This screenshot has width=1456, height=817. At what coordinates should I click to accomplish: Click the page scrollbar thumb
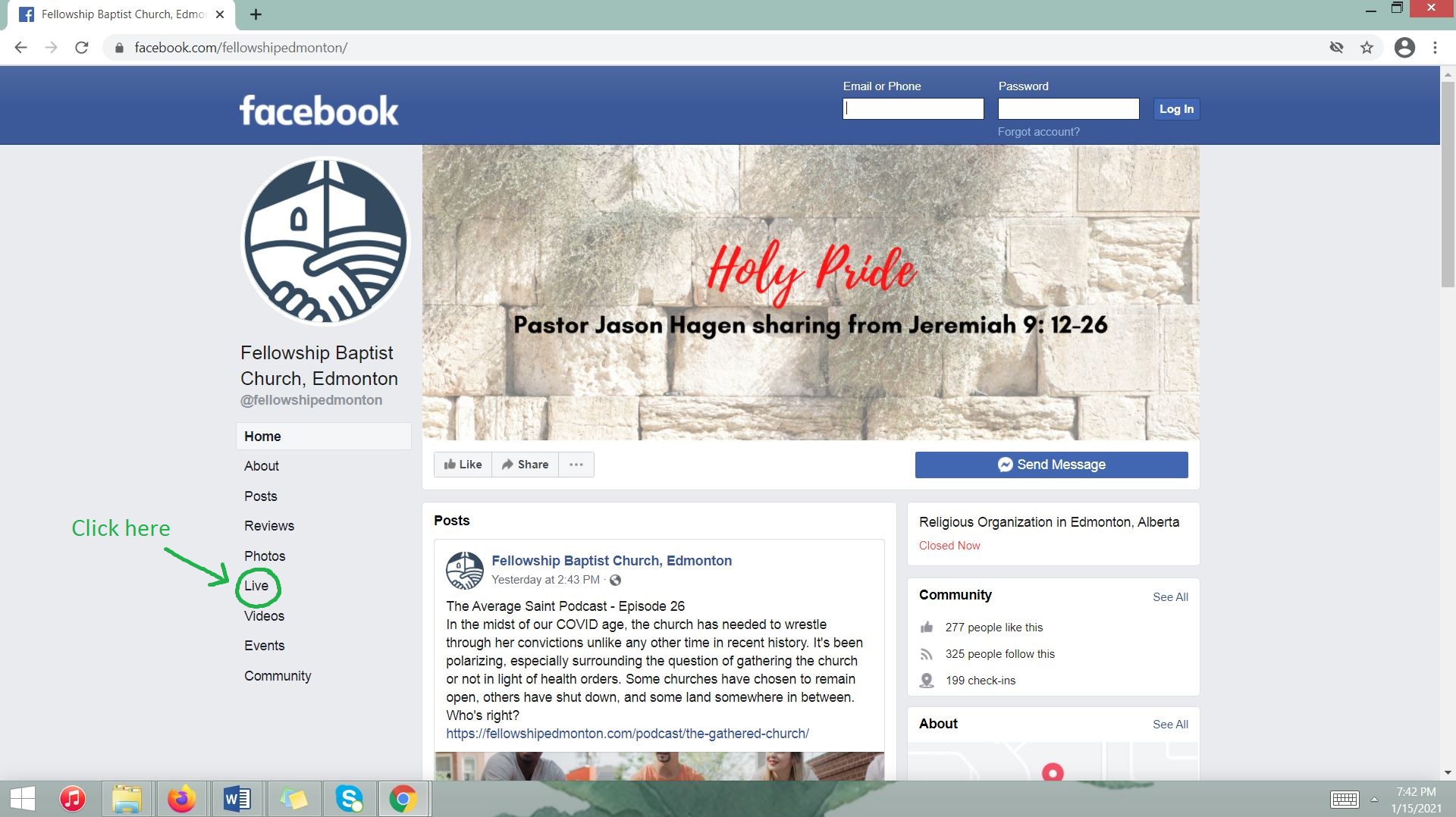[x=1448, y=185]
